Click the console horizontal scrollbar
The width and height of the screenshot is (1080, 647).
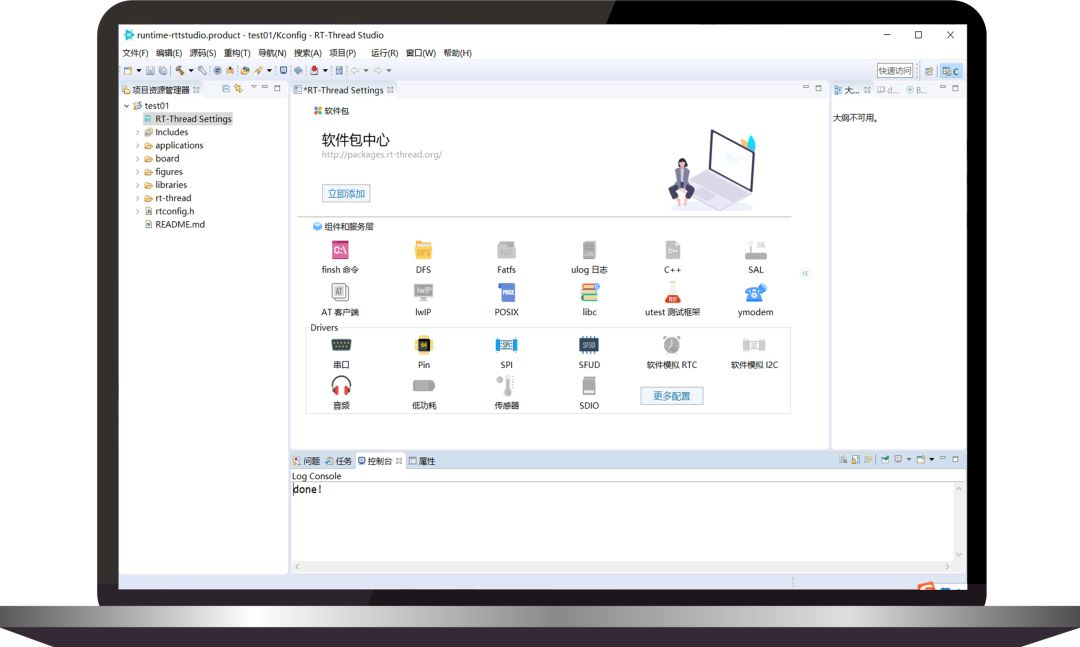[623, 566]
